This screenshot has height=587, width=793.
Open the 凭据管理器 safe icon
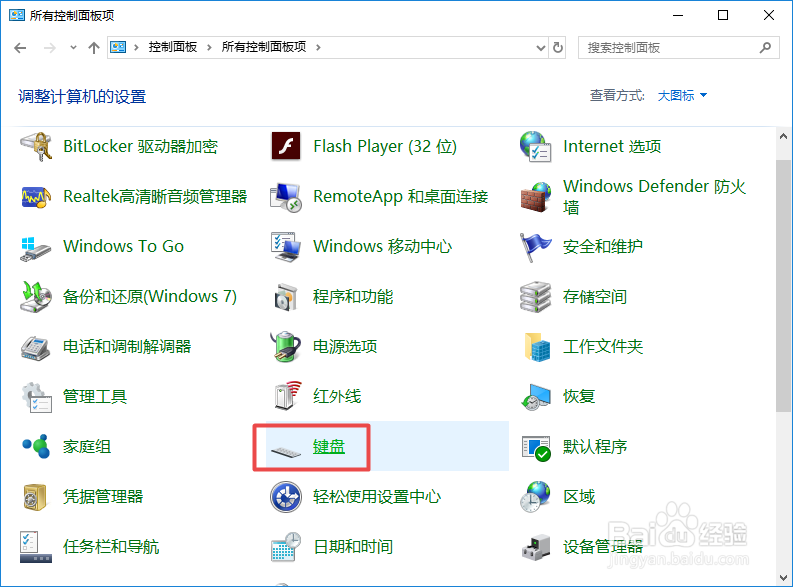click(35, 497)
